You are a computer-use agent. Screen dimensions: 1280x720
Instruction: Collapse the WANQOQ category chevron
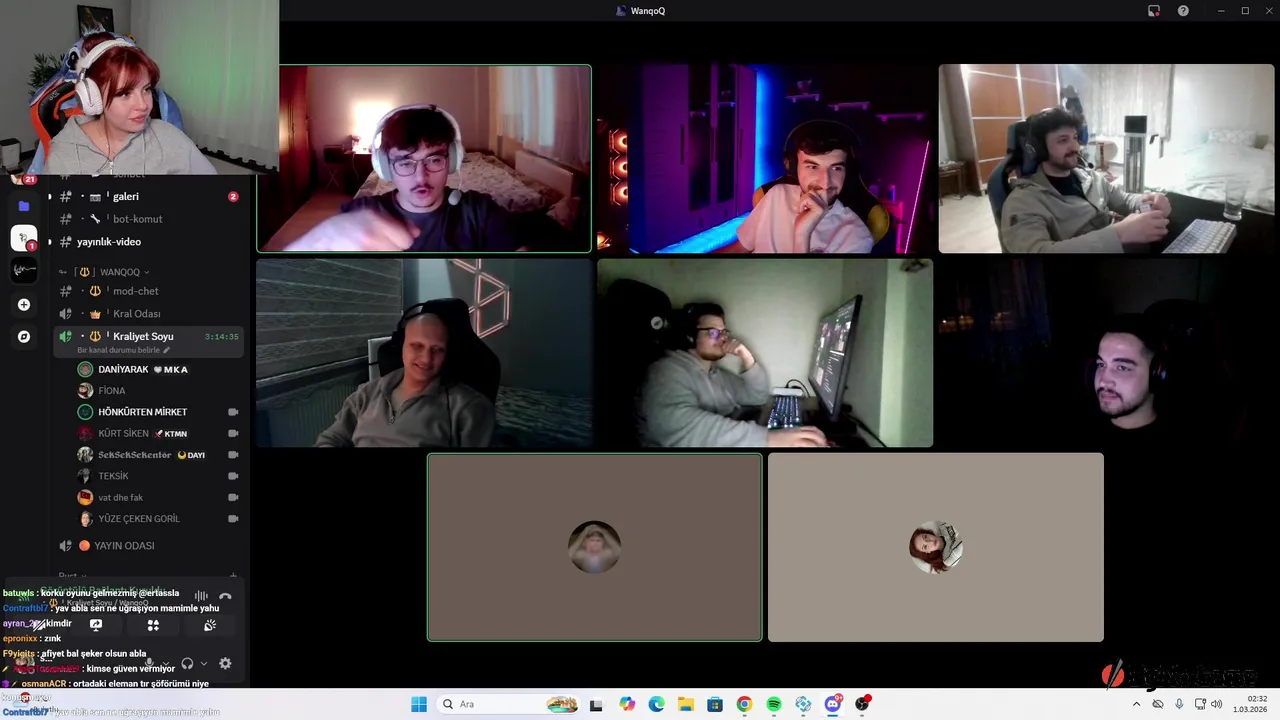147,272
